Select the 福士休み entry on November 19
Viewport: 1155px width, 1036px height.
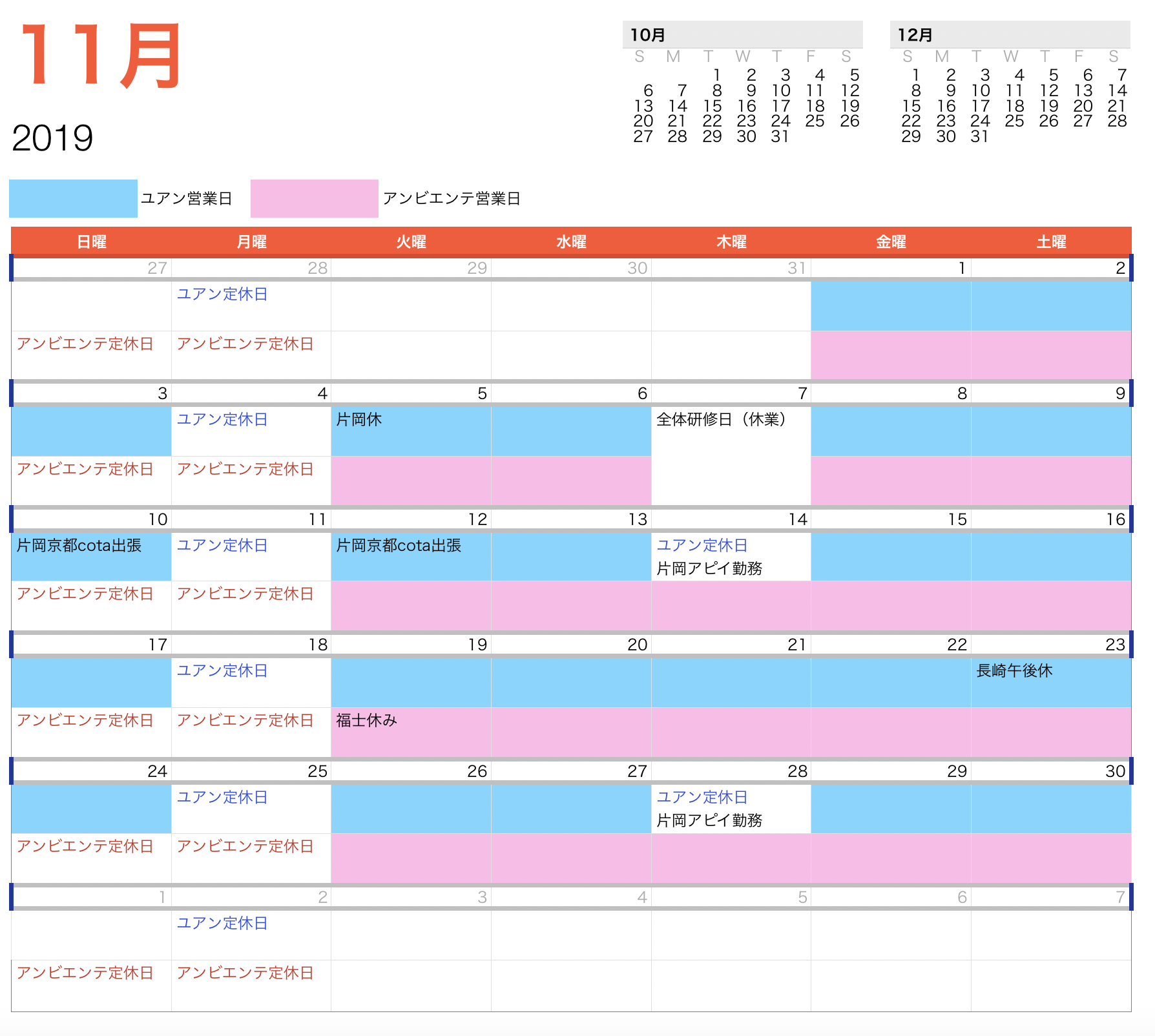click(366, 721)
